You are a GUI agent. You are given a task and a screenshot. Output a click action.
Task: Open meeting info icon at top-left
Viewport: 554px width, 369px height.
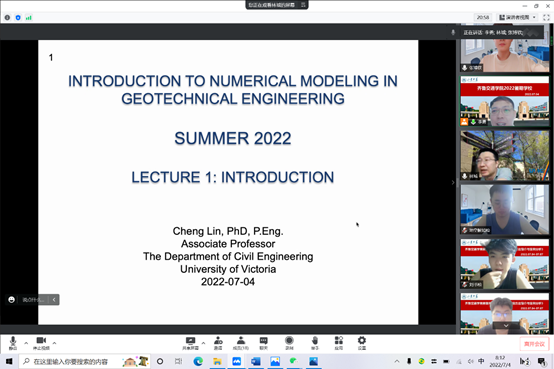coord(7,17)
